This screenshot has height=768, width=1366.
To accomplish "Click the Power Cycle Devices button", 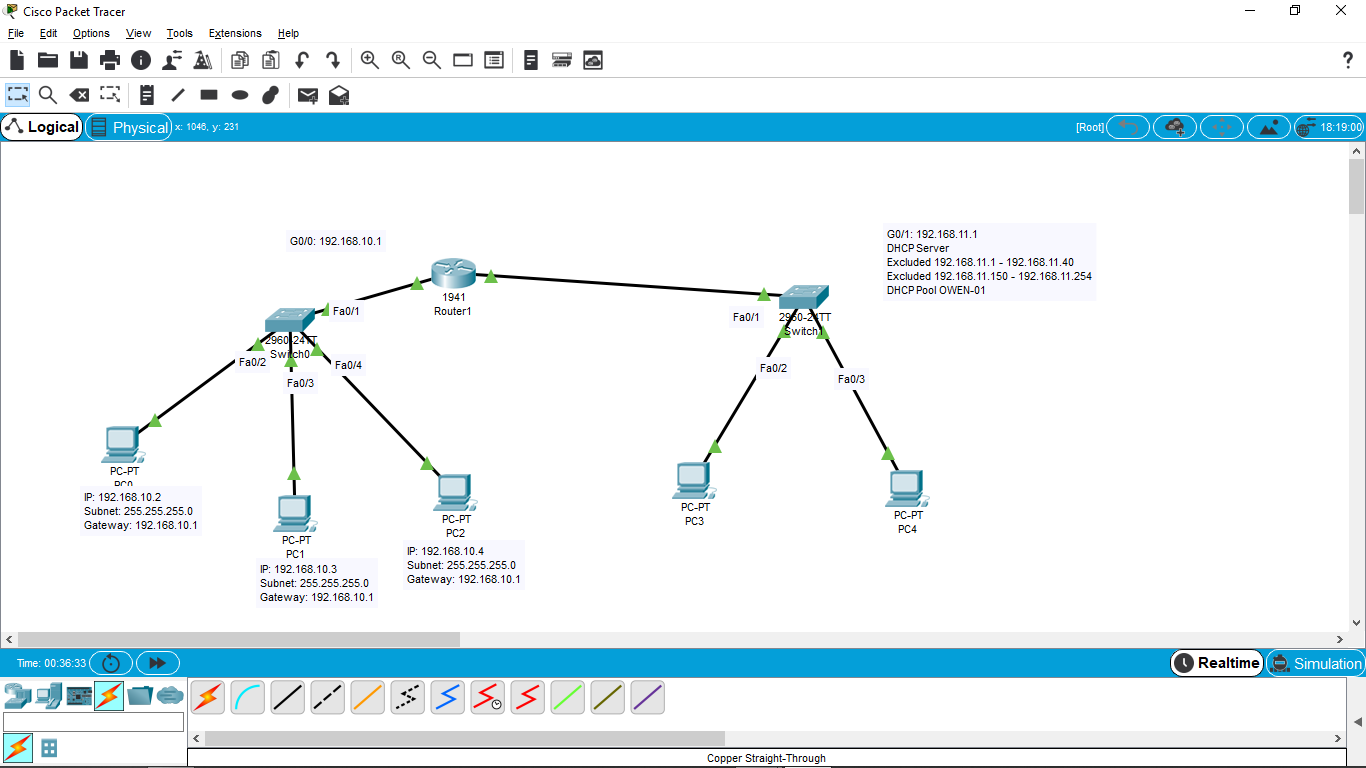I will click(x=111, y=663).
